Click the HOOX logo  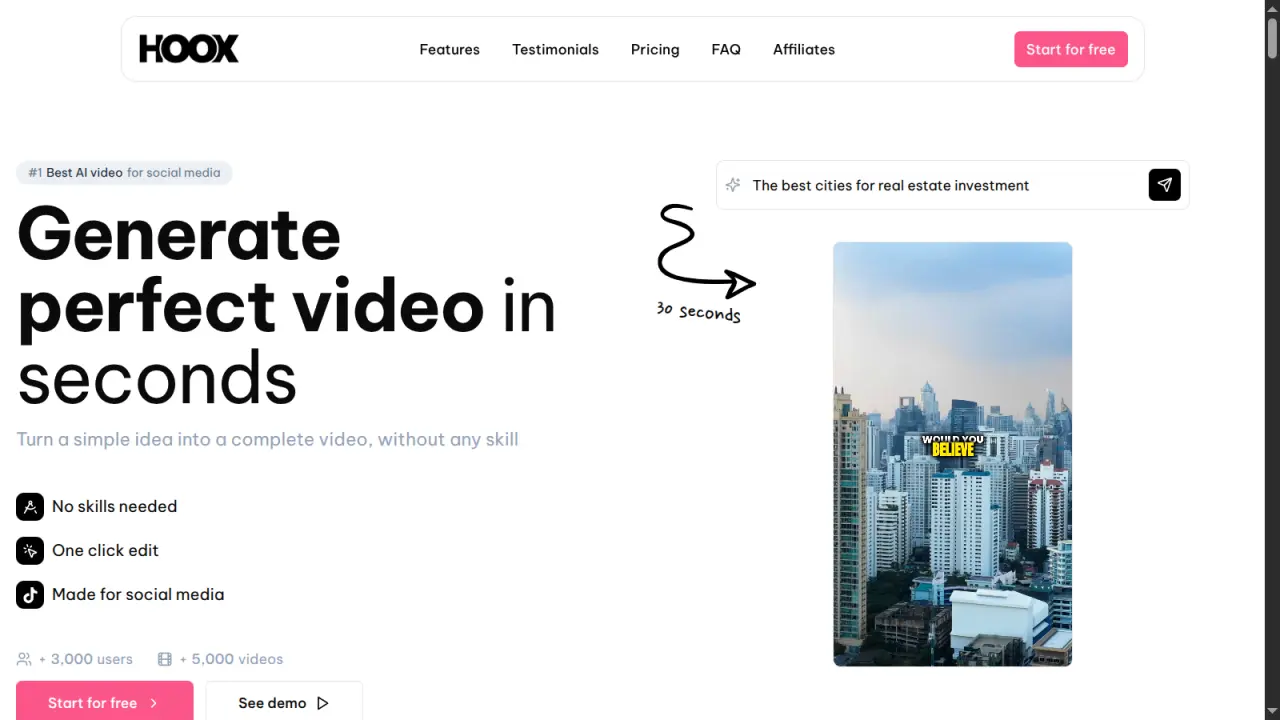188,48
